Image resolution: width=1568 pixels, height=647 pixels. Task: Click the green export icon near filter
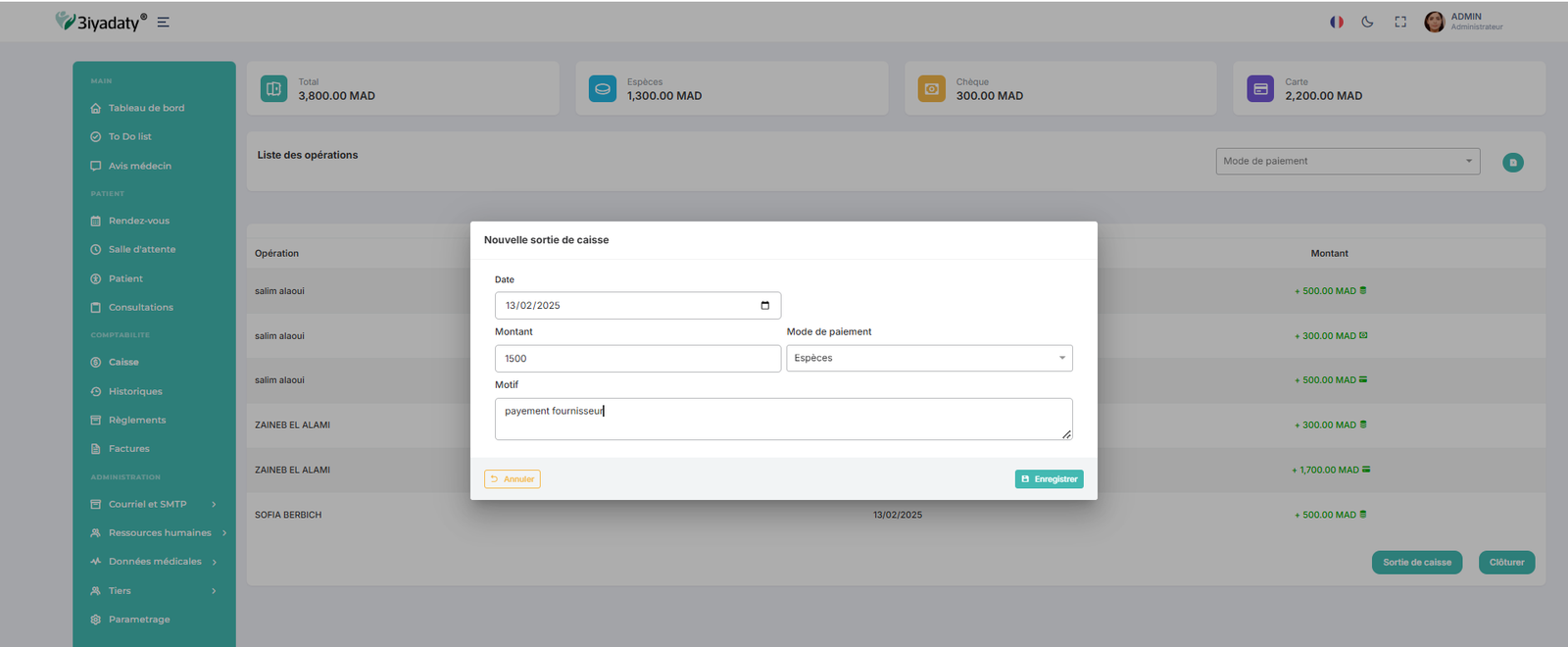pos(1512,163)
